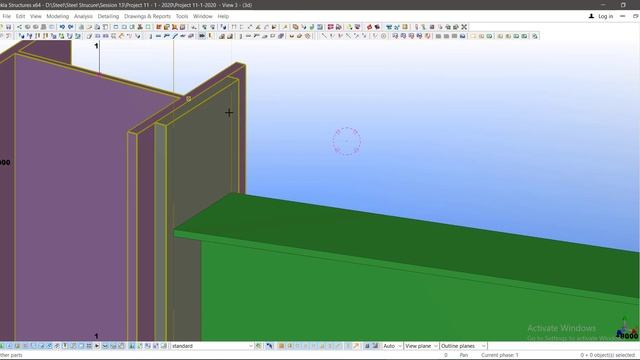Click the selection filter icon beside standard
The image size is (640, 360).
pos(258,346)
